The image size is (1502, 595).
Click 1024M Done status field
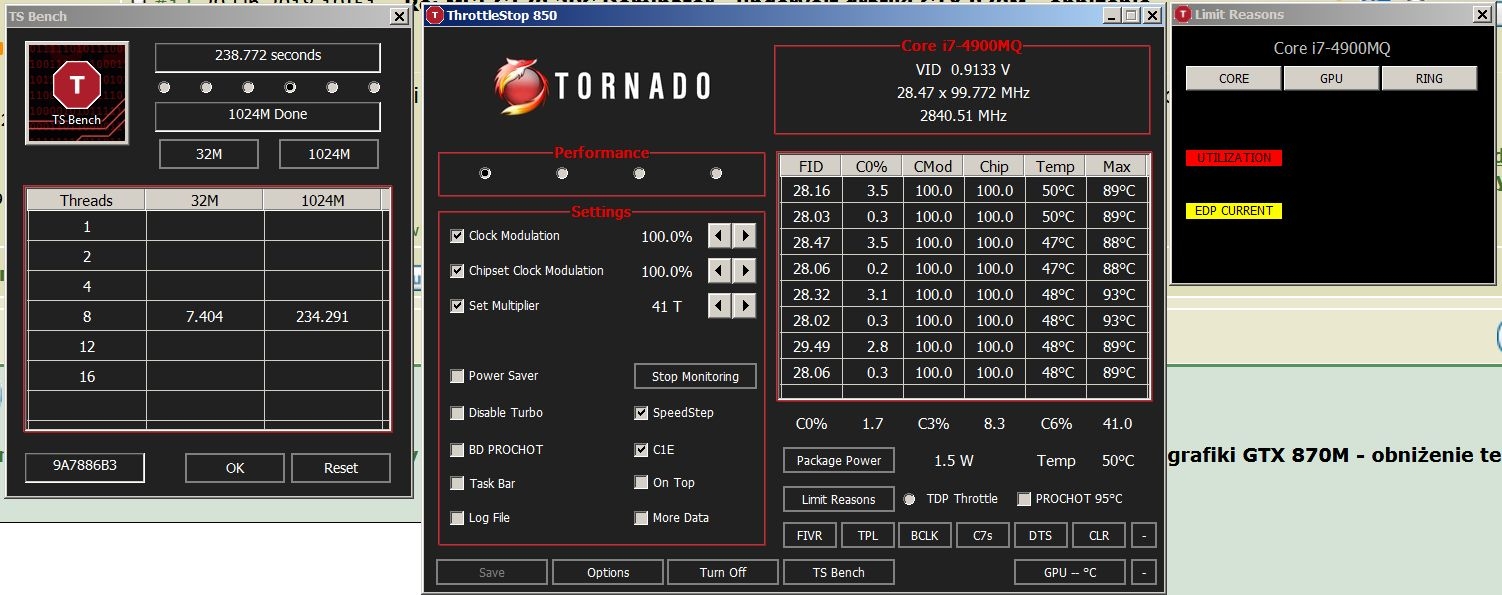(x=268, y=114)
